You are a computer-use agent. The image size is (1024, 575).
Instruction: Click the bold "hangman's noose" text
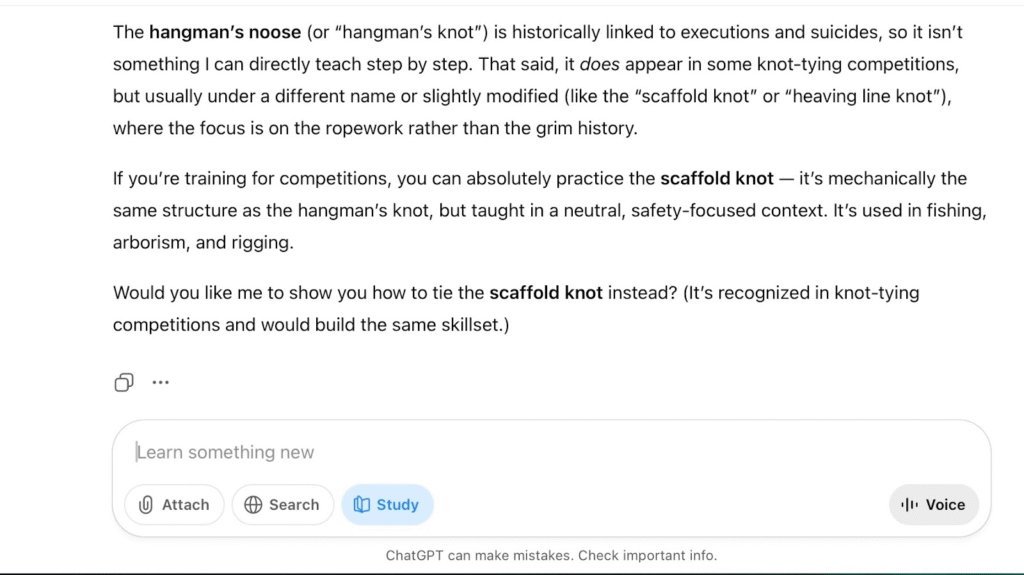tap(225, 32)
